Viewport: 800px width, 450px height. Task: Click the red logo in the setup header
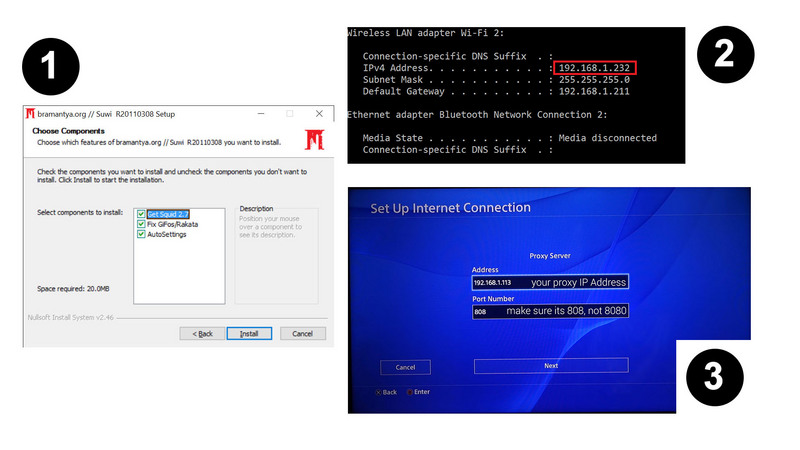314,139
